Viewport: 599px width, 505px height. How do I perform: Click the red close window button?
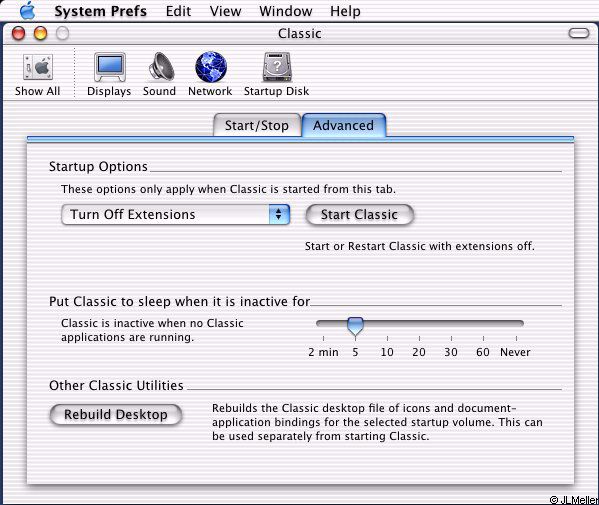point(18,33)
